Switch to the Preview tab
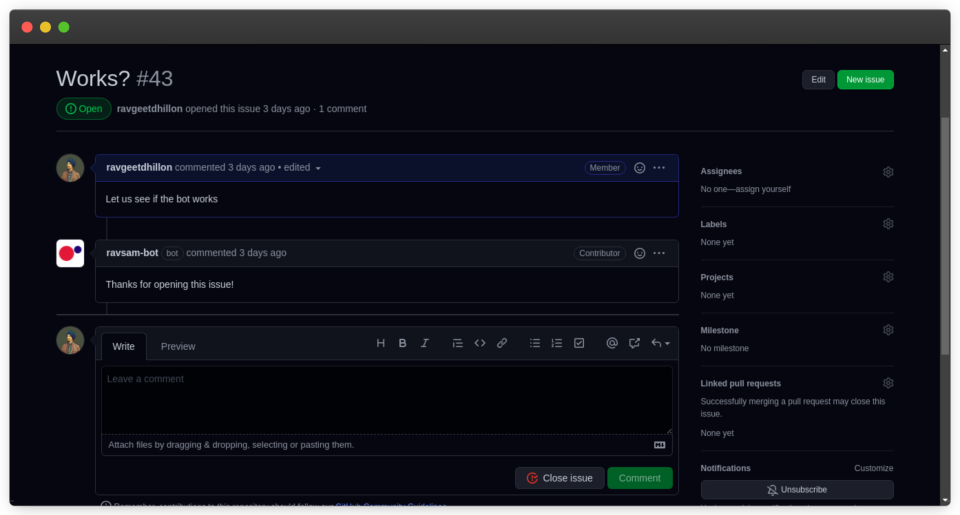The image size is (960, 515). (178, 346)
